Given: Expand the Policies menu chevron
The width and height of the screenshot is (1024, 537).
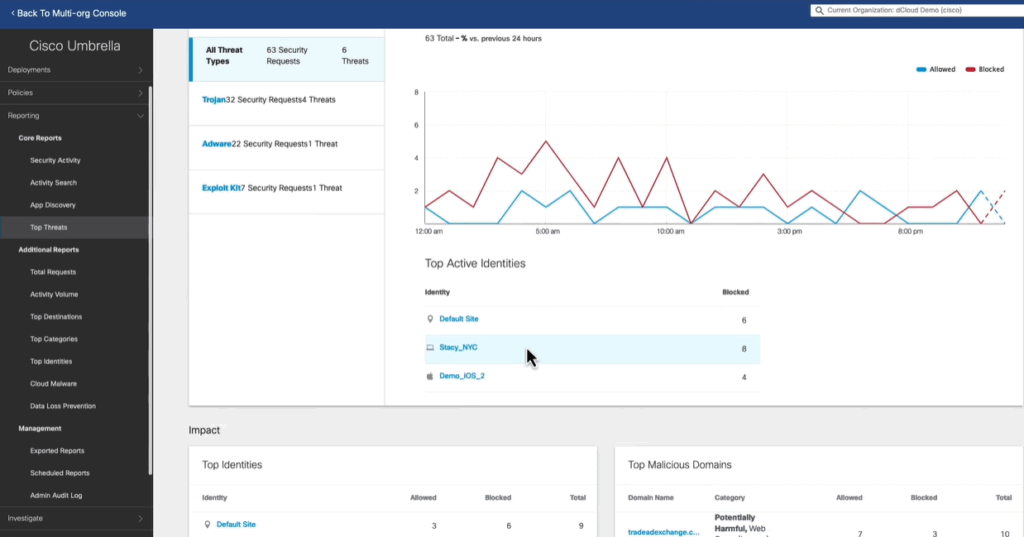Looking at the screenshot, I should pyautogui.click(x=140, y=93).
